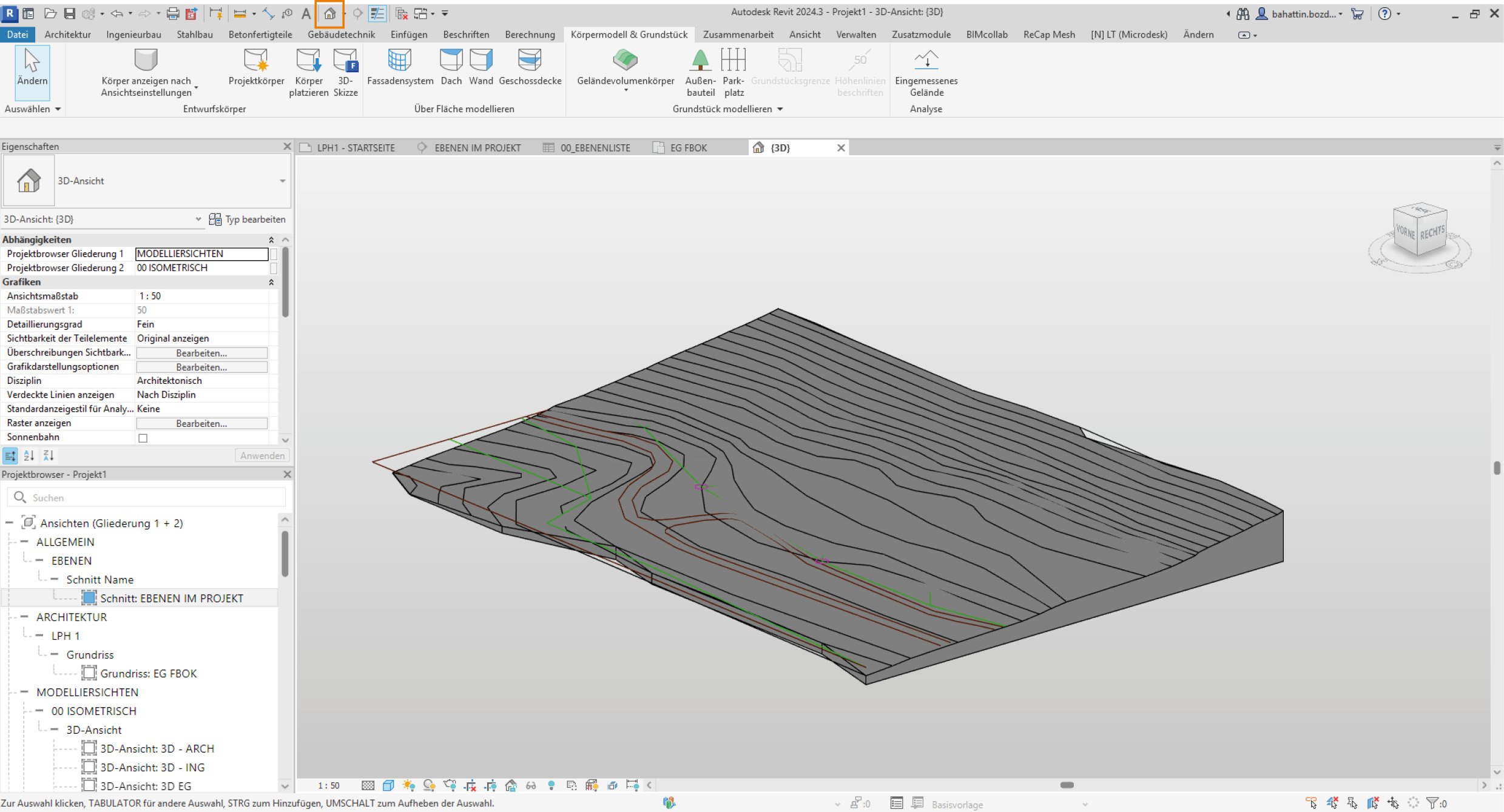The width and height of the screenshot is (1504, 812).
Task: Collapse the MODELLIERSICHTEN tree node
Action: [24, 692]
